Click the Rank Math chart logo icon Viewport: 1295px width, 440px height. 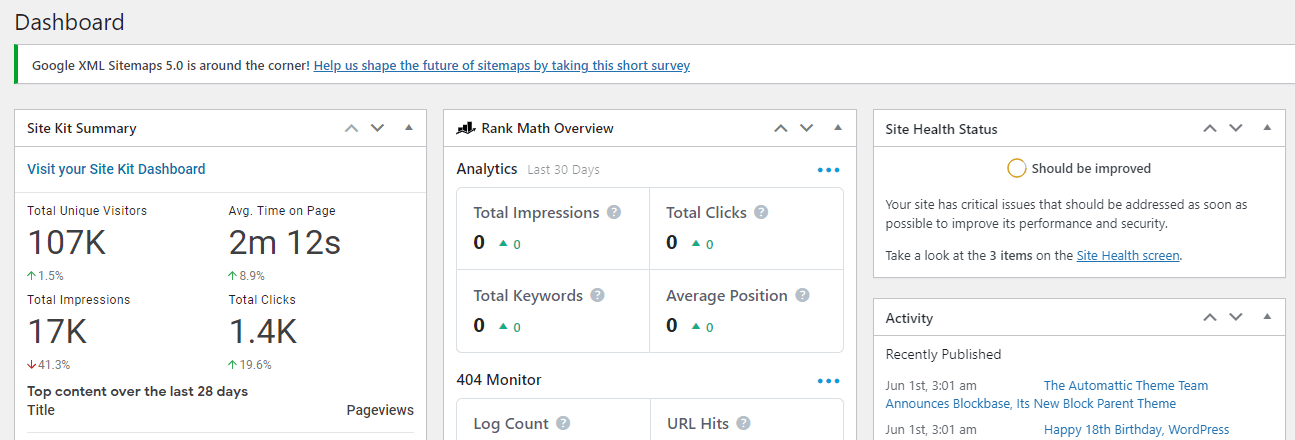465,128
